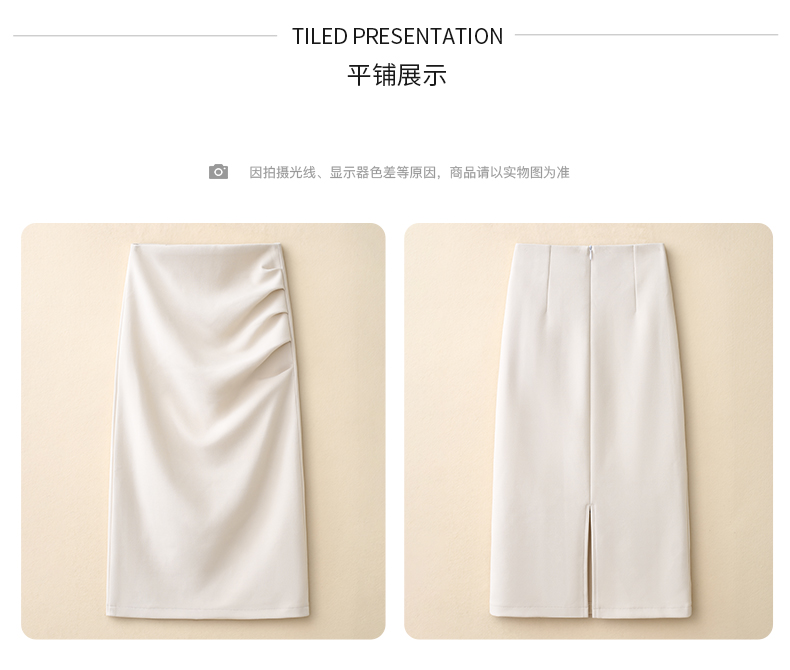Click the camera icon beside disclaimer
The height and width of the screenshot is (670, 790).
[218, 172]
